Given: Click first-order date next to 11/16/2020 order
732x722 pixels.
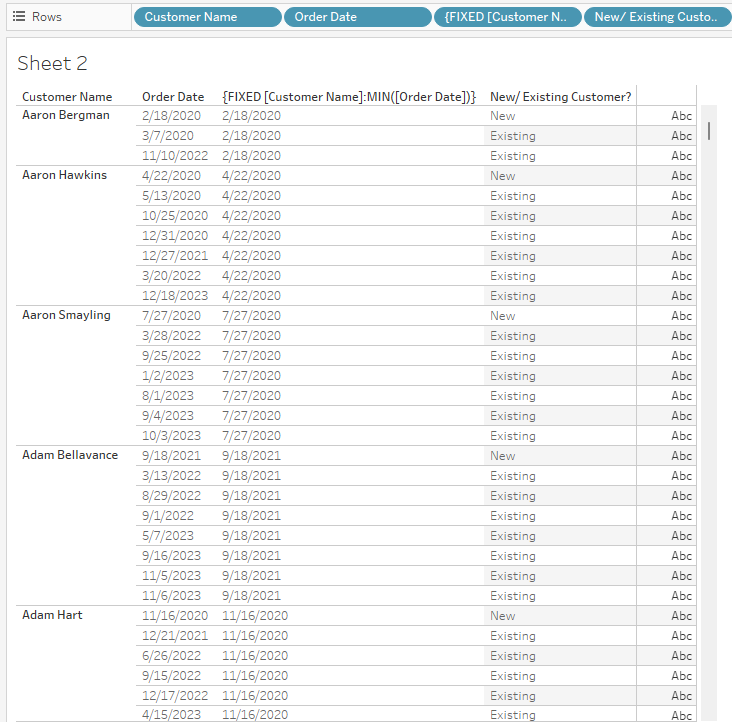Looking at the screenshot, I should pos(255,616).
